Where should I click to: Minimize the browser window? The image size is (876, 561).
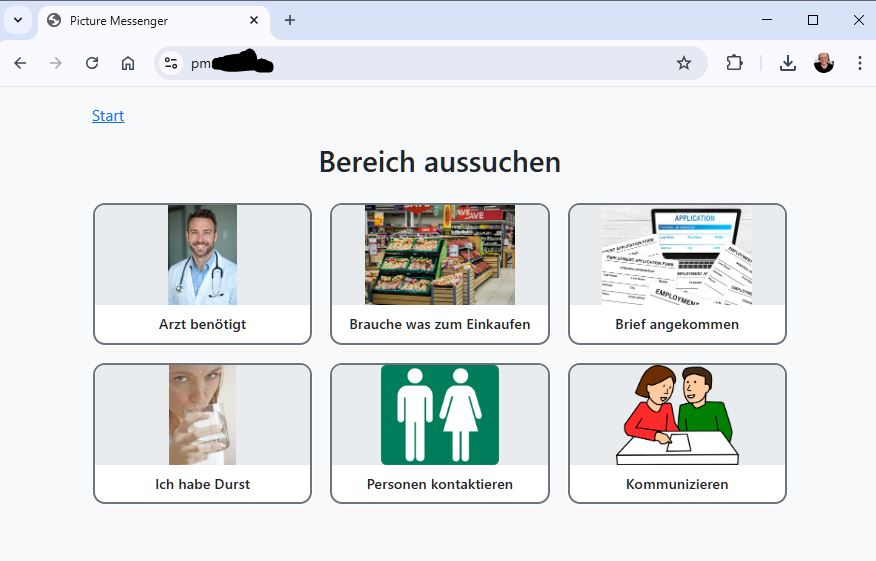point(767,20)
